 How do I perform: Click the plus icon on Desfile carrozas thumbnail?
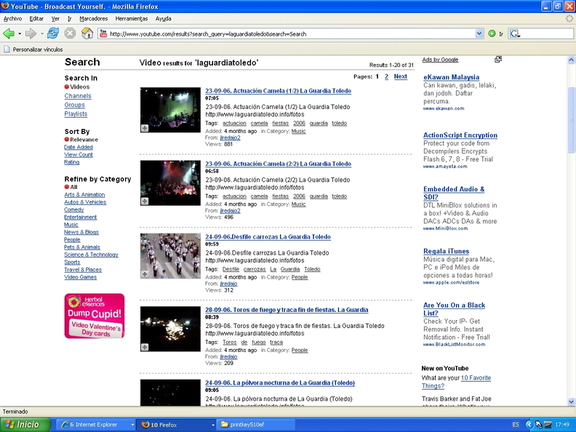[144, 274]
